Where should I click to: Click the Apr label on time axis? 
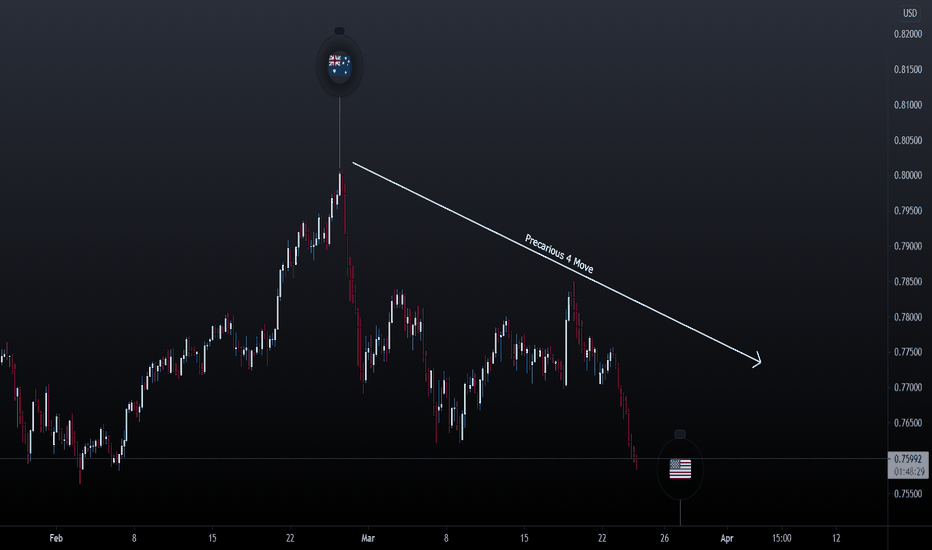pyautogui.click(x=726, y=538)
